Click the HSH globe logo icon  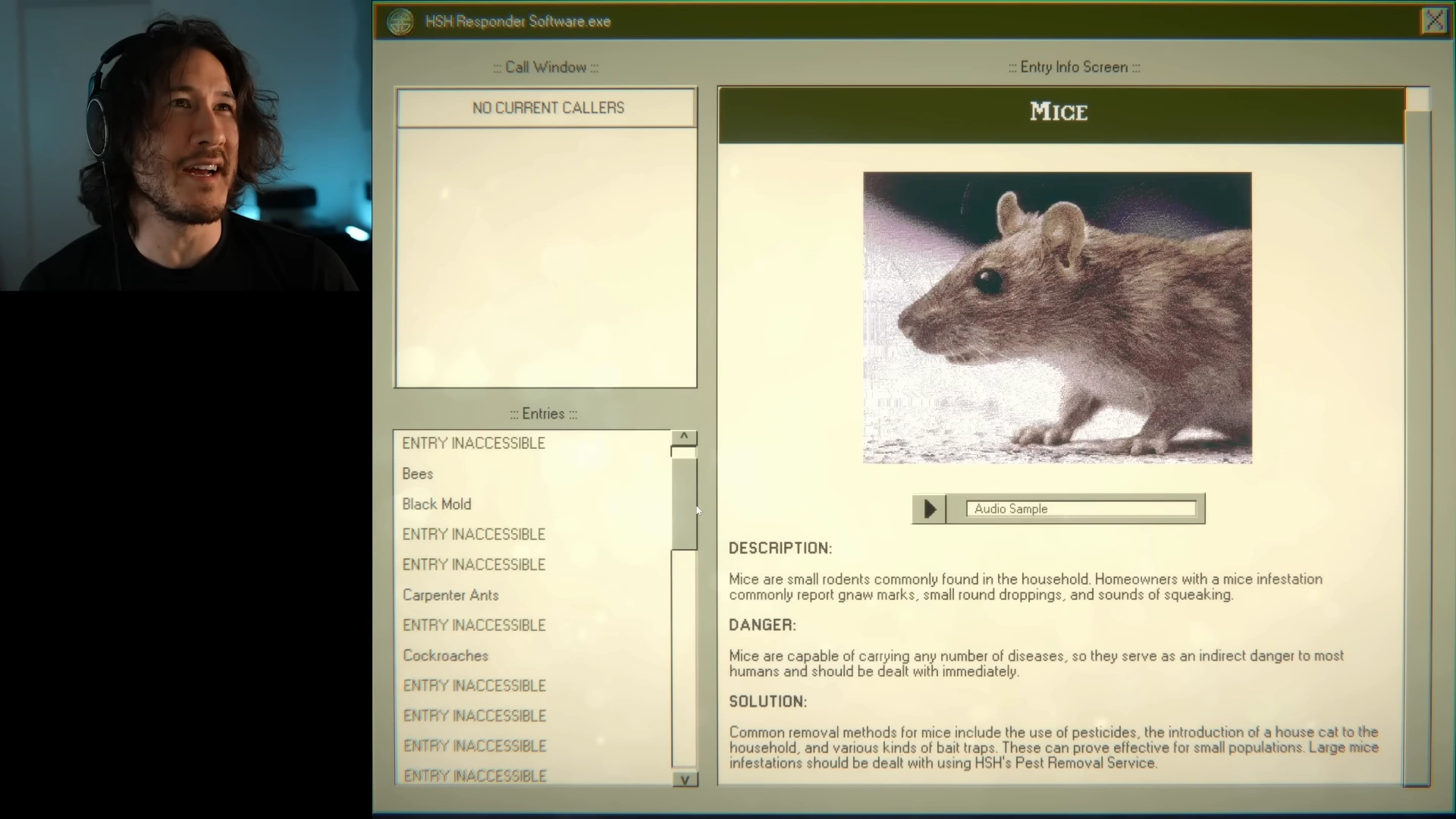coord(400,21)
